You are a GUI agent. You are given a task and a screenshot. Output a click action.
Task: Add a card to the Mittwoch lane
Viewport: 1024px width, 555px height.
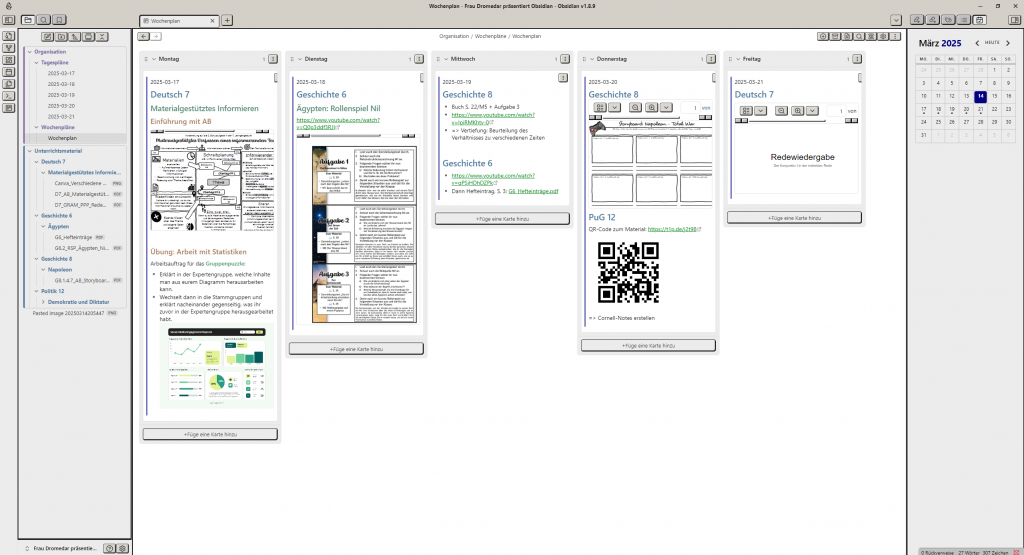click(502, 218)
